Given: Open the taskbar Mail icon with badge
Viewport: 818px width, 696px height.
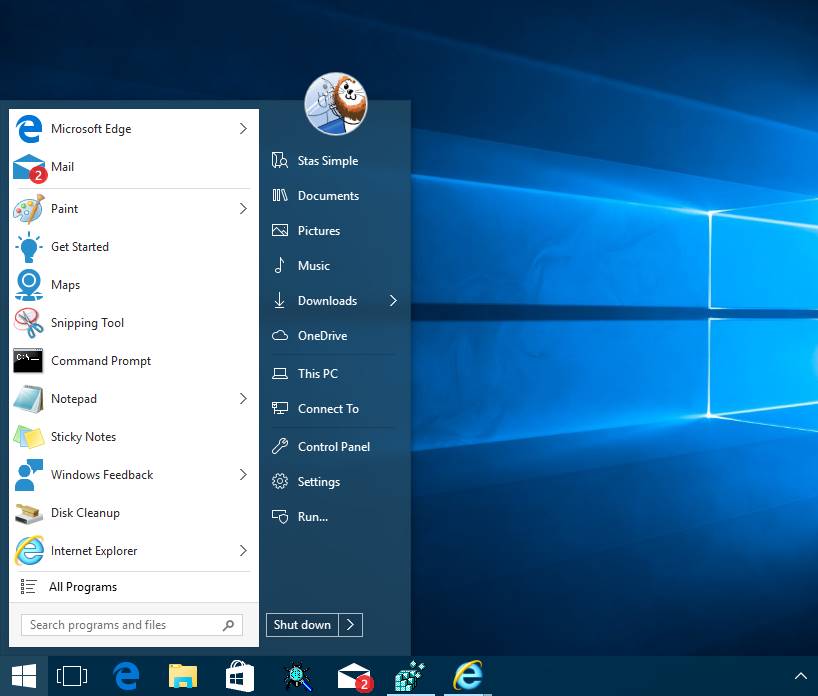Looking at the screenshot, I should 355,677.
